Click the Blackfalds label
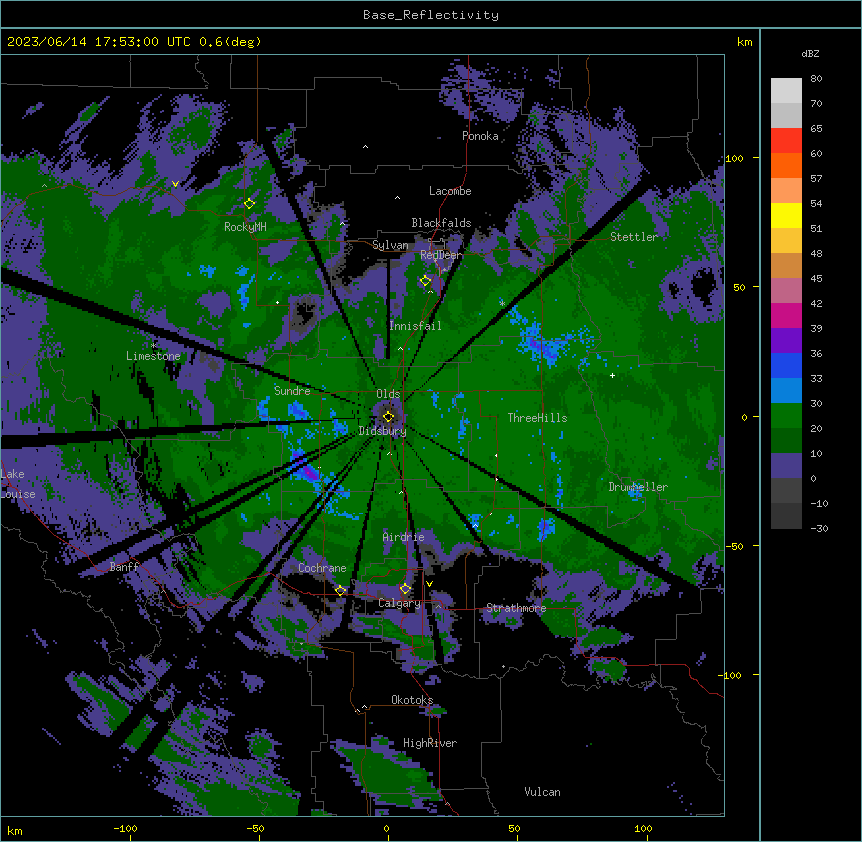 (441, 223)
